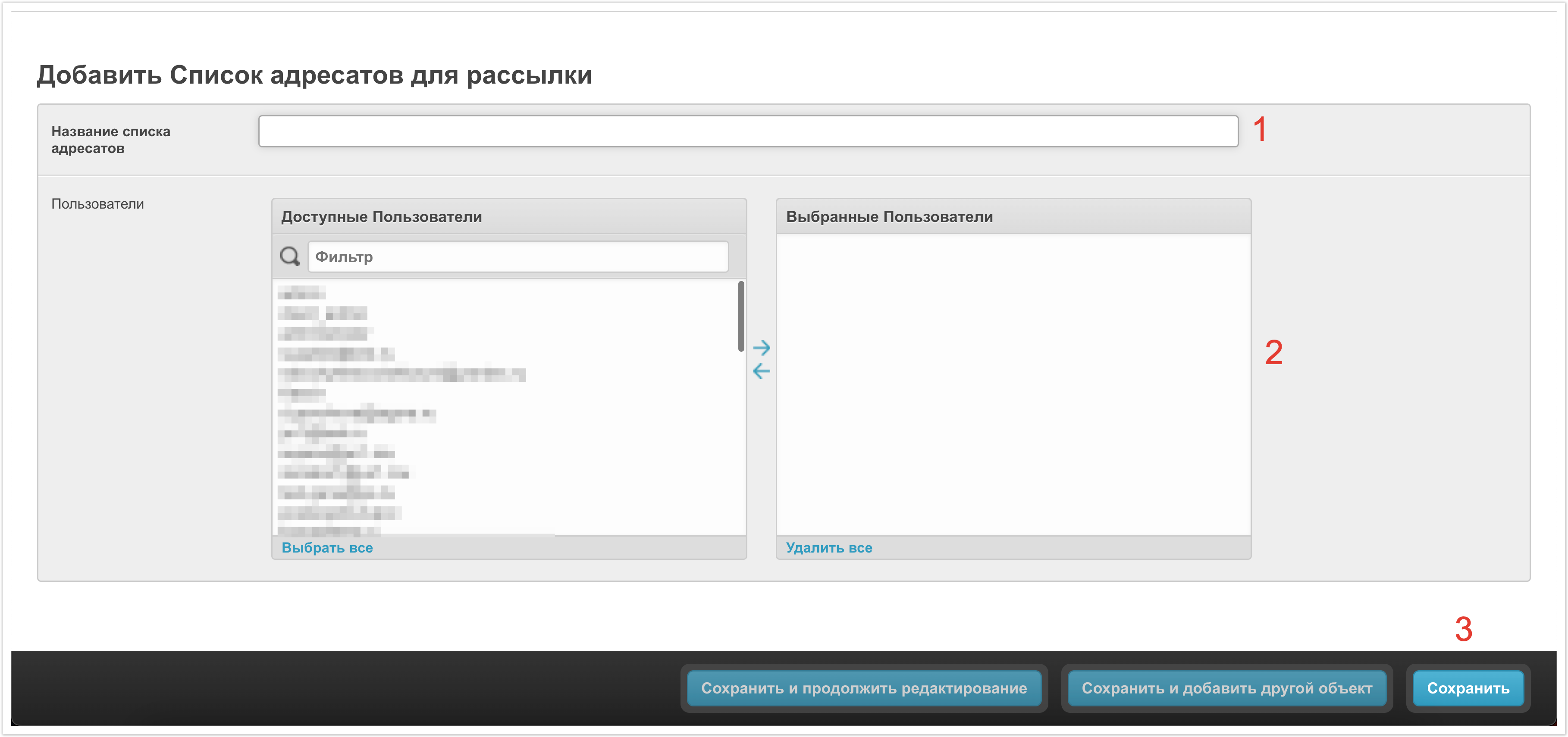Click the available users list scrollbar
This screenshot has width=1568, height=737.
pyautogui.click(x=741, y=316)
